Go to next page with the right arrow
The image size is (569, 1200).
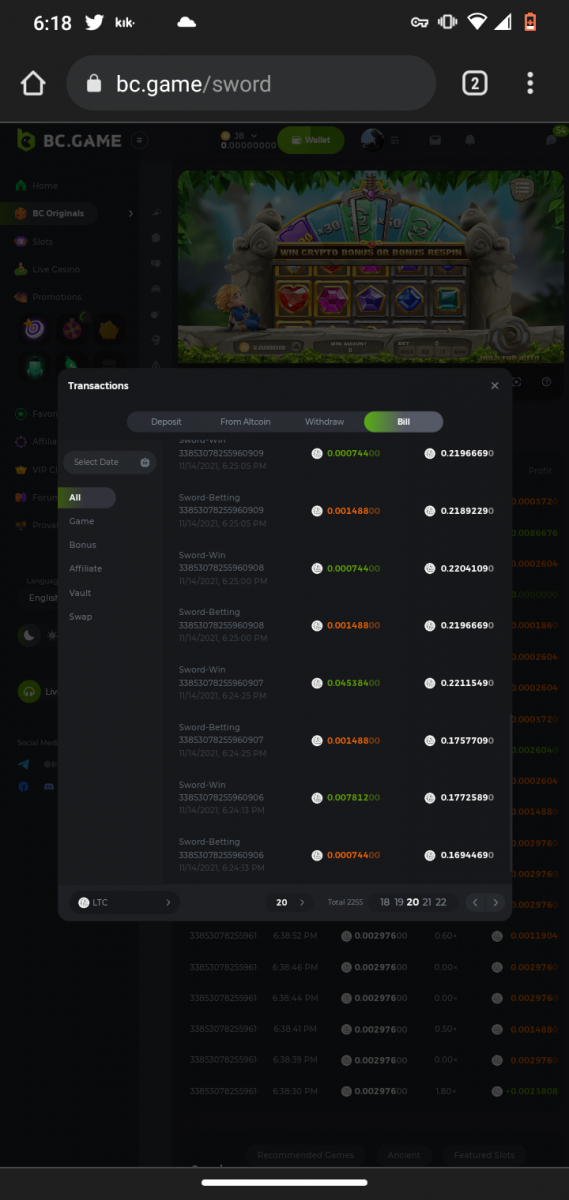pyautogui.click(x=495, y=902)
